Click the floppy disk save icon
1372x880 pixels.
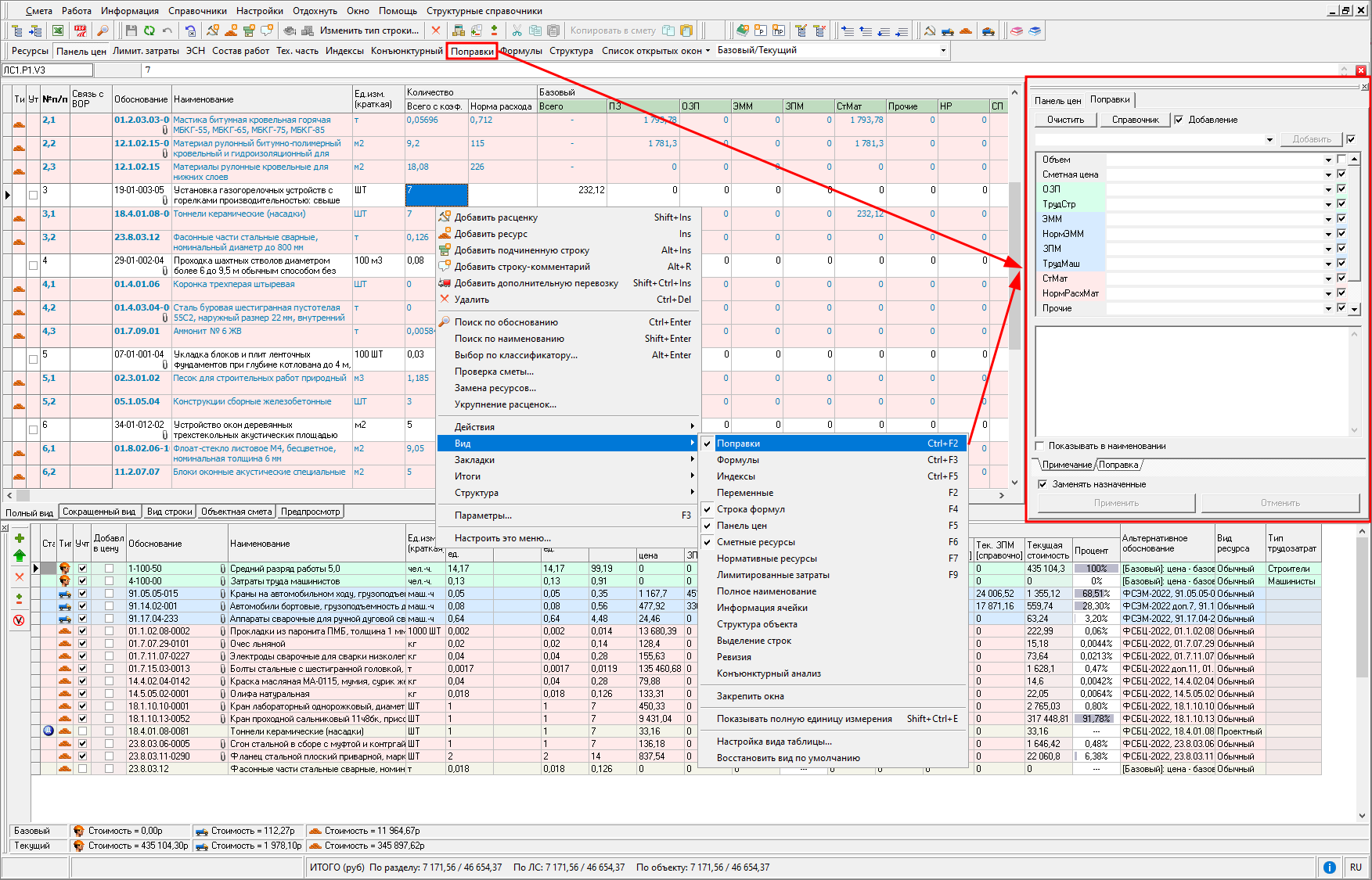[131, 31]
